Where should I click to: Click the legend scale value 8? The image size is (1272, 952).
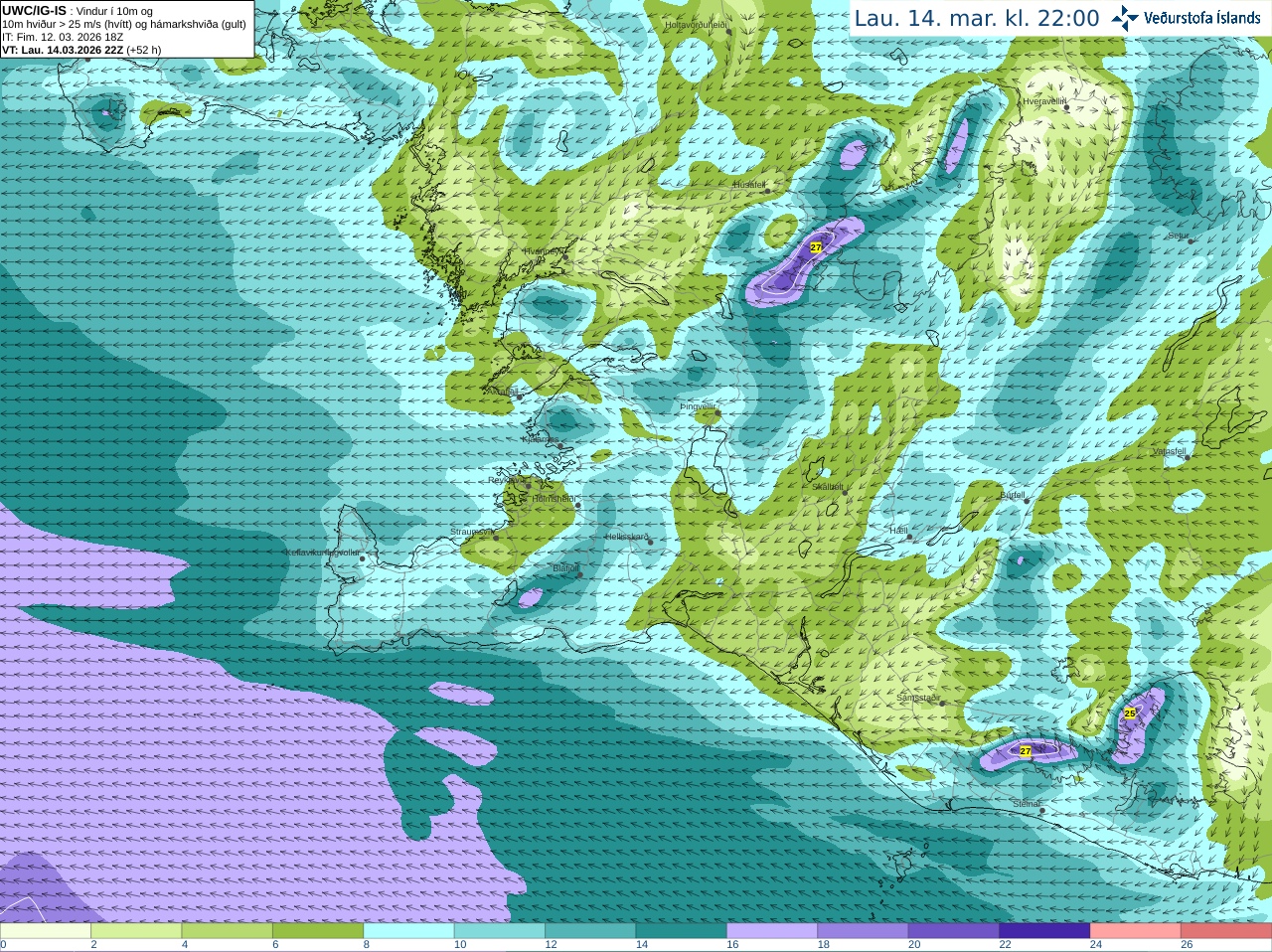[x=367, y=945]
